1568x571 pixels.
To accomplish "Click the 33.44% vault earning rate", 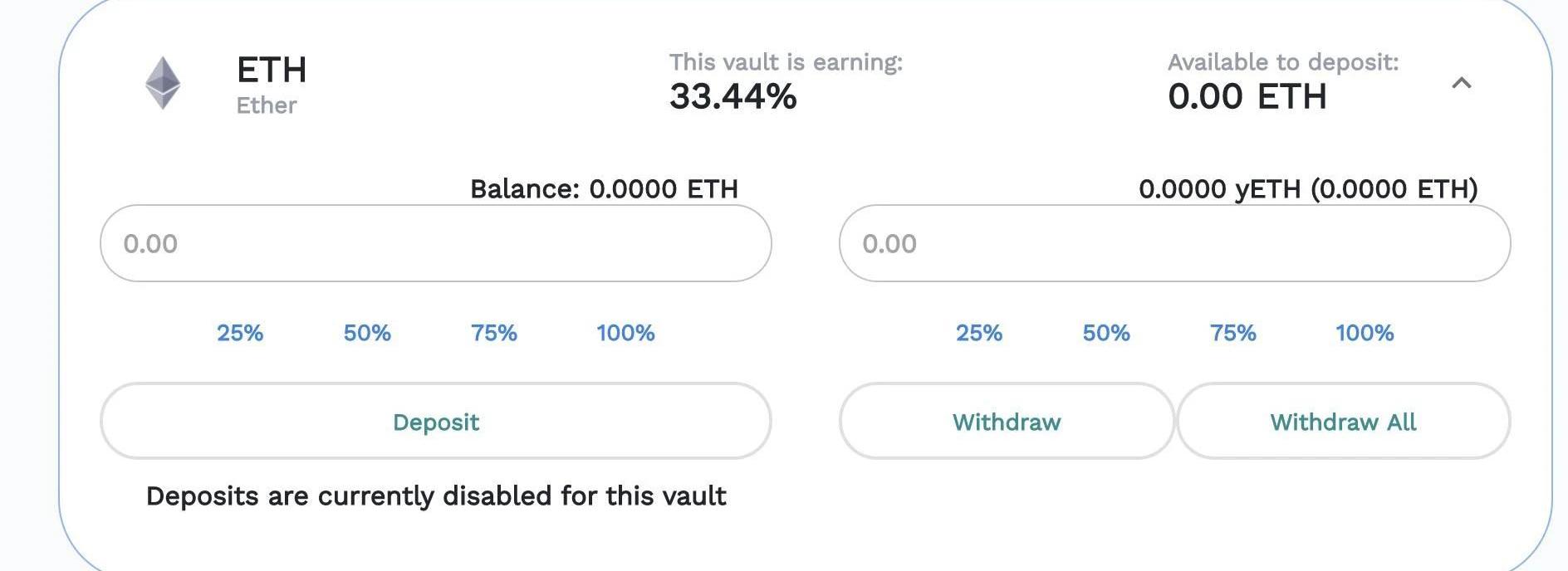I will click(733, 97).
